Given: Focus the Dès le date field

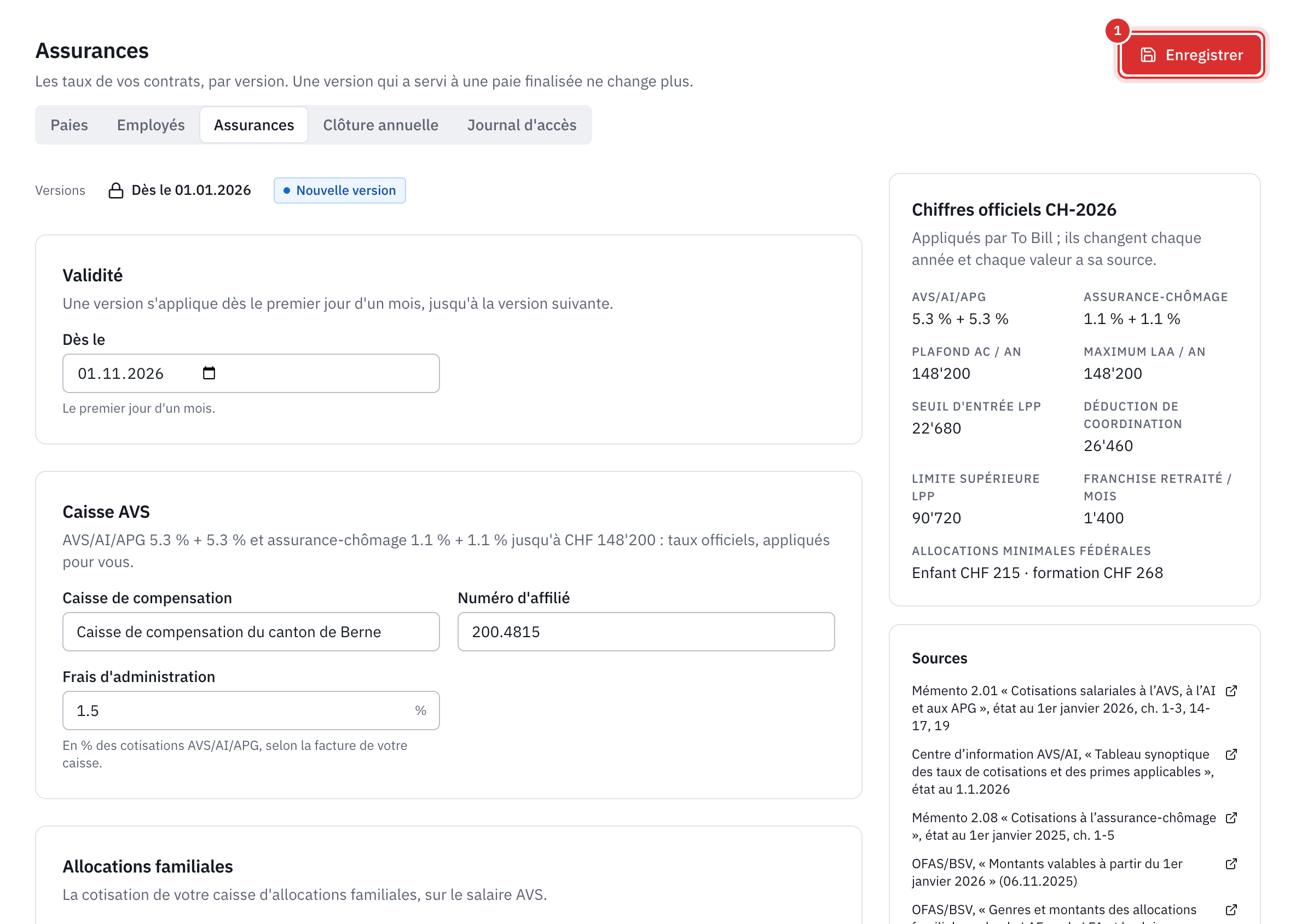Looking at the screenshot, I should pos(251,373).
